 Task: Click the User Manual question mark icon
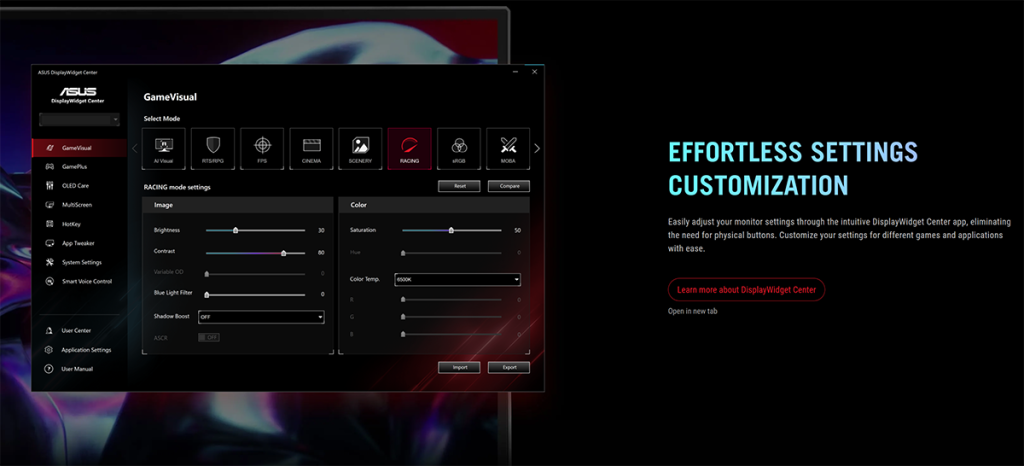[49, 369]
